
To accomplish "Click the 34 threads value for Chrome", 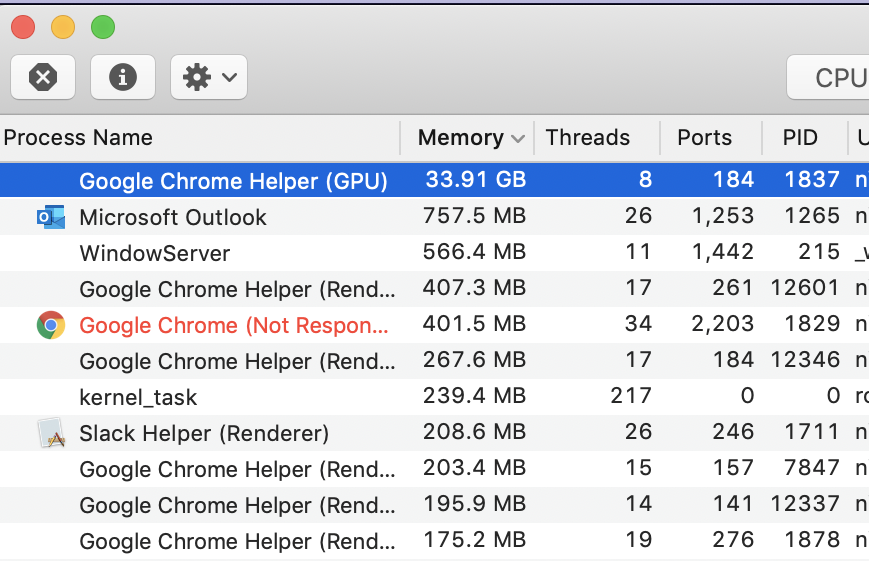I will pos(638,324).
